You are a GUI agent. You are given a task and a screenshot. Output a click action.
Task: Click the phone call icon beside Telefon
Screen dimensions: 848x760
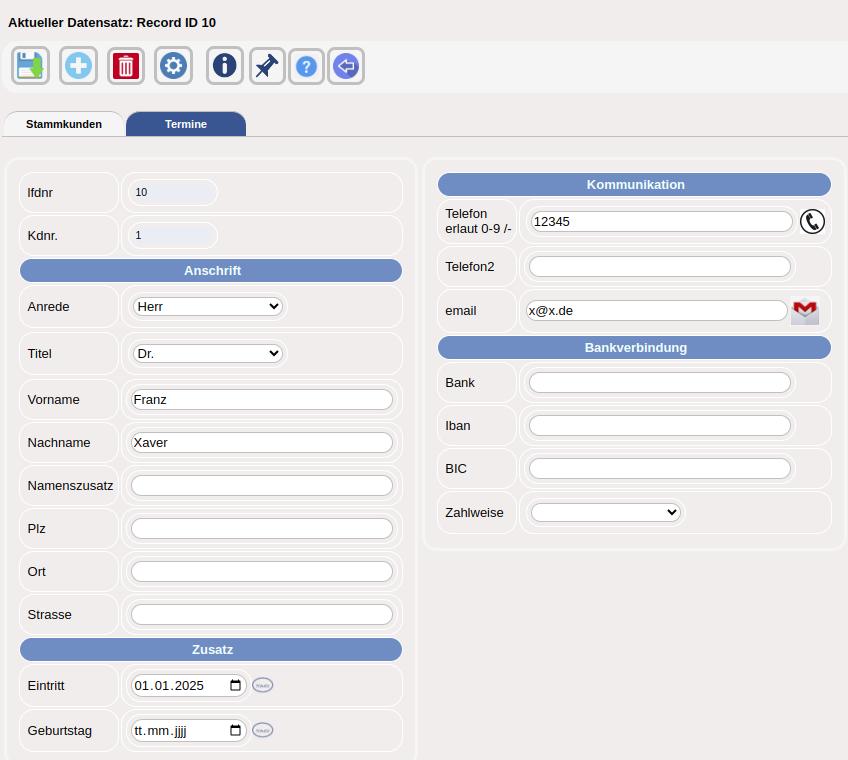pos(812,221)
